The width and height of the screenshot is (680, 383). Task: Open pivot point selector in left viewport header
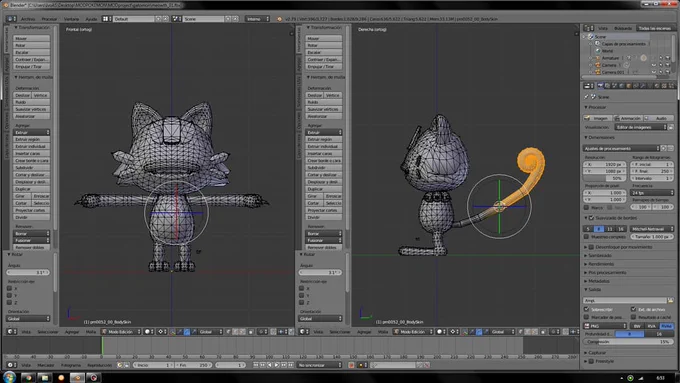click(x=162, y=332)
